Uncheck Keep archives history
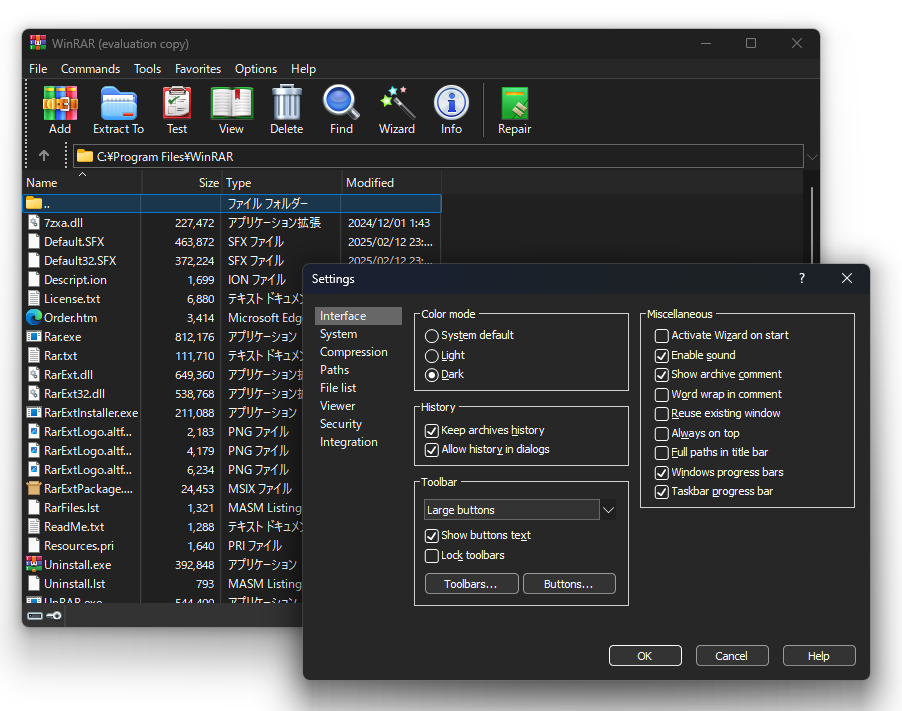The height and width of the screenshot is (711, 902). tap(431, 430)
